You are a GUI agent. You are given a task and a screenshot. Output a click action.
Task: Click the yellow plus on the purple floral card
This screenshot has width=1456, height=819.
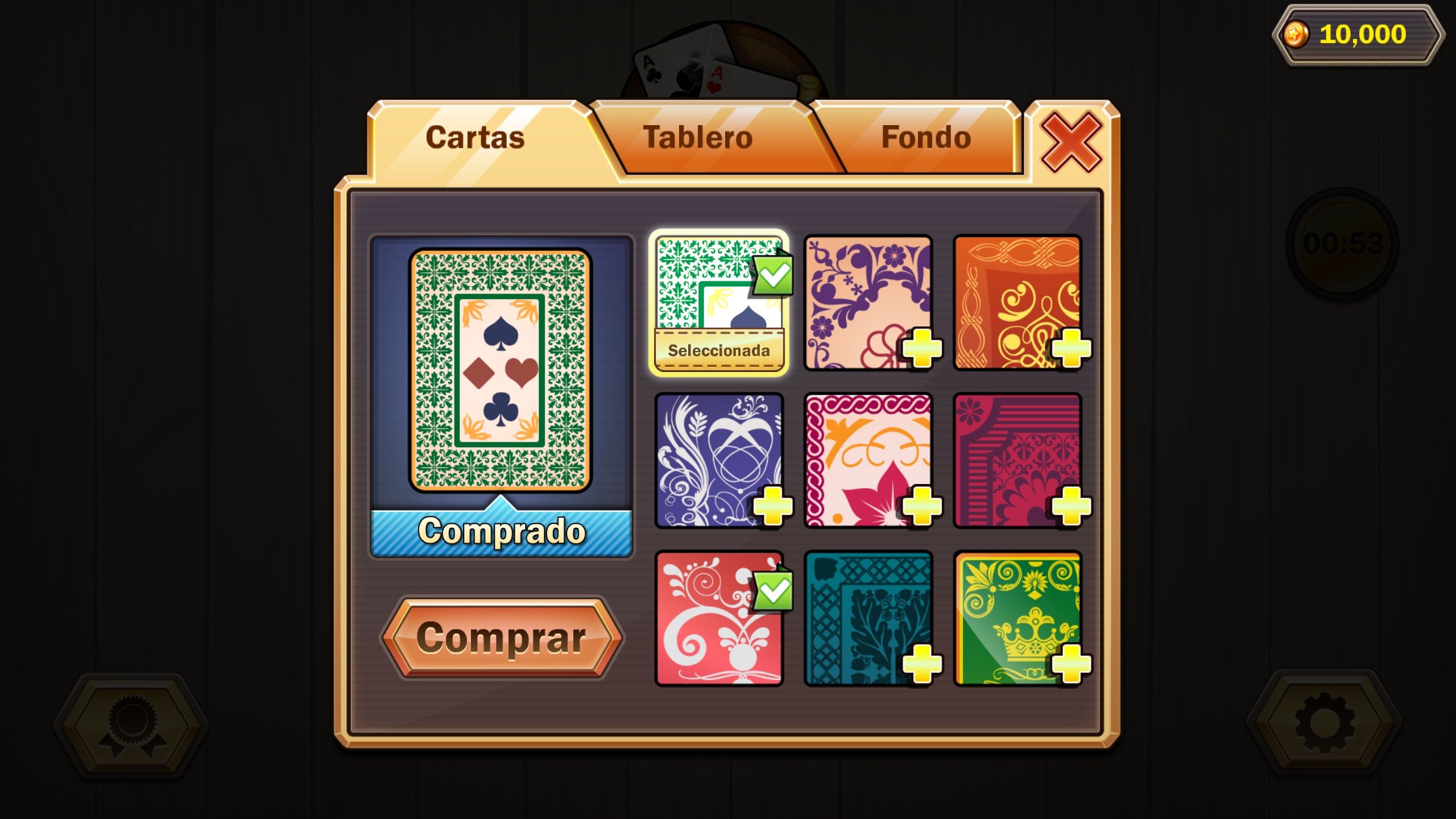click(x=921, y=348)
